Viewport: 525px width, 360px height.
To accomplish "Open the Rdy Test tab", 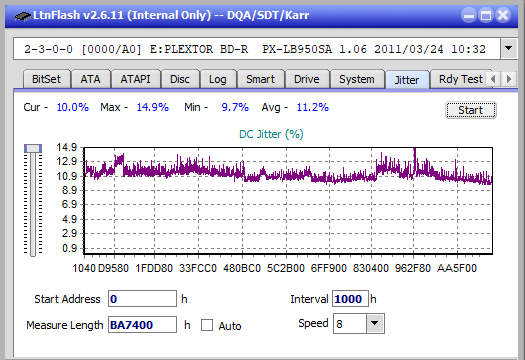I will click(x=460, y=79).
